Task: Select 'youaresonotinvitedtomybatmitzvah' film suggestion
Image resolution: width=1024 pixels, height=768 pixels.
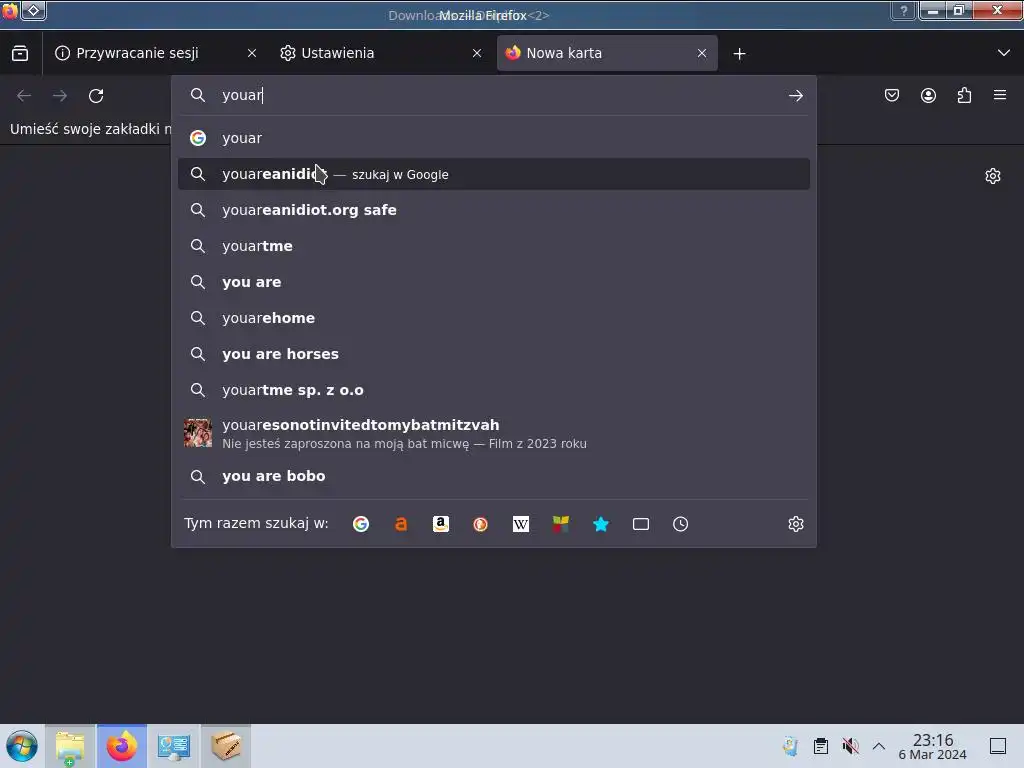Action: [494, 434]
